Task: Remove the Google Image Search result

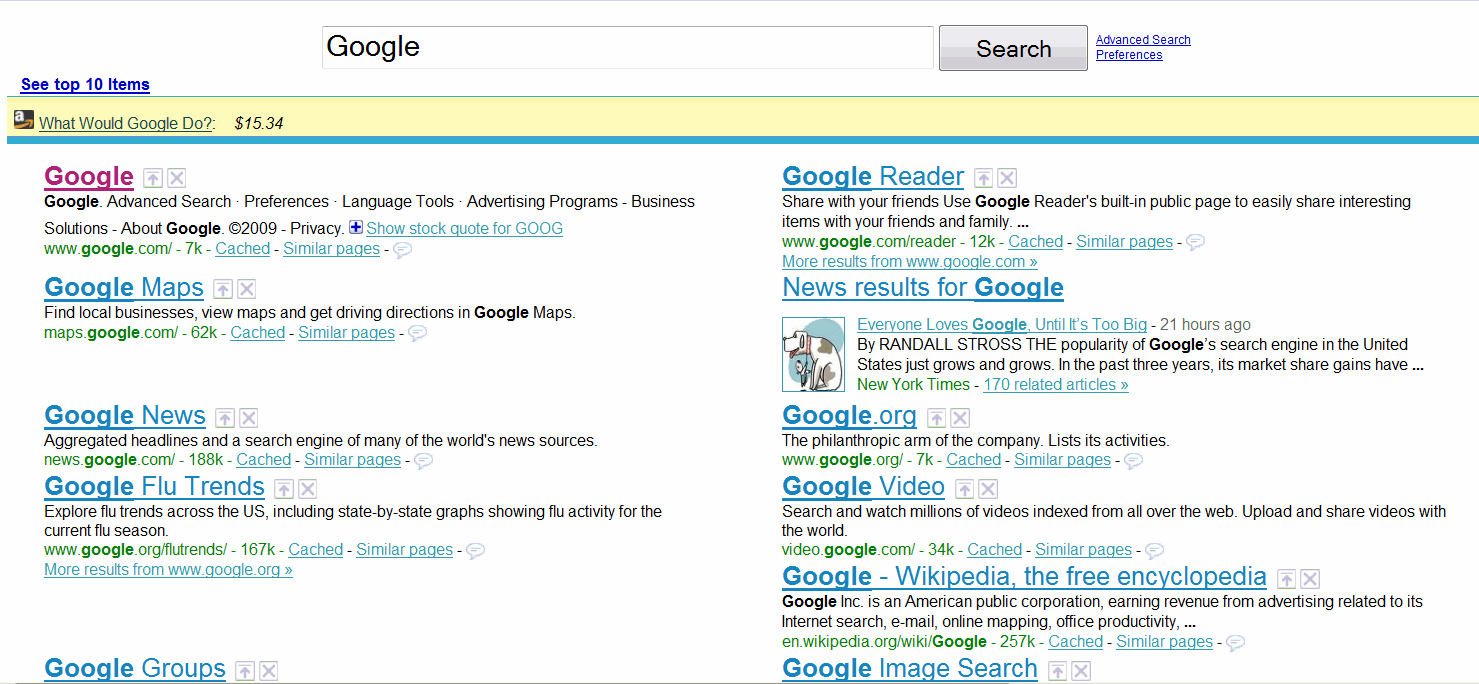Action: click(x=1081, y=670)
